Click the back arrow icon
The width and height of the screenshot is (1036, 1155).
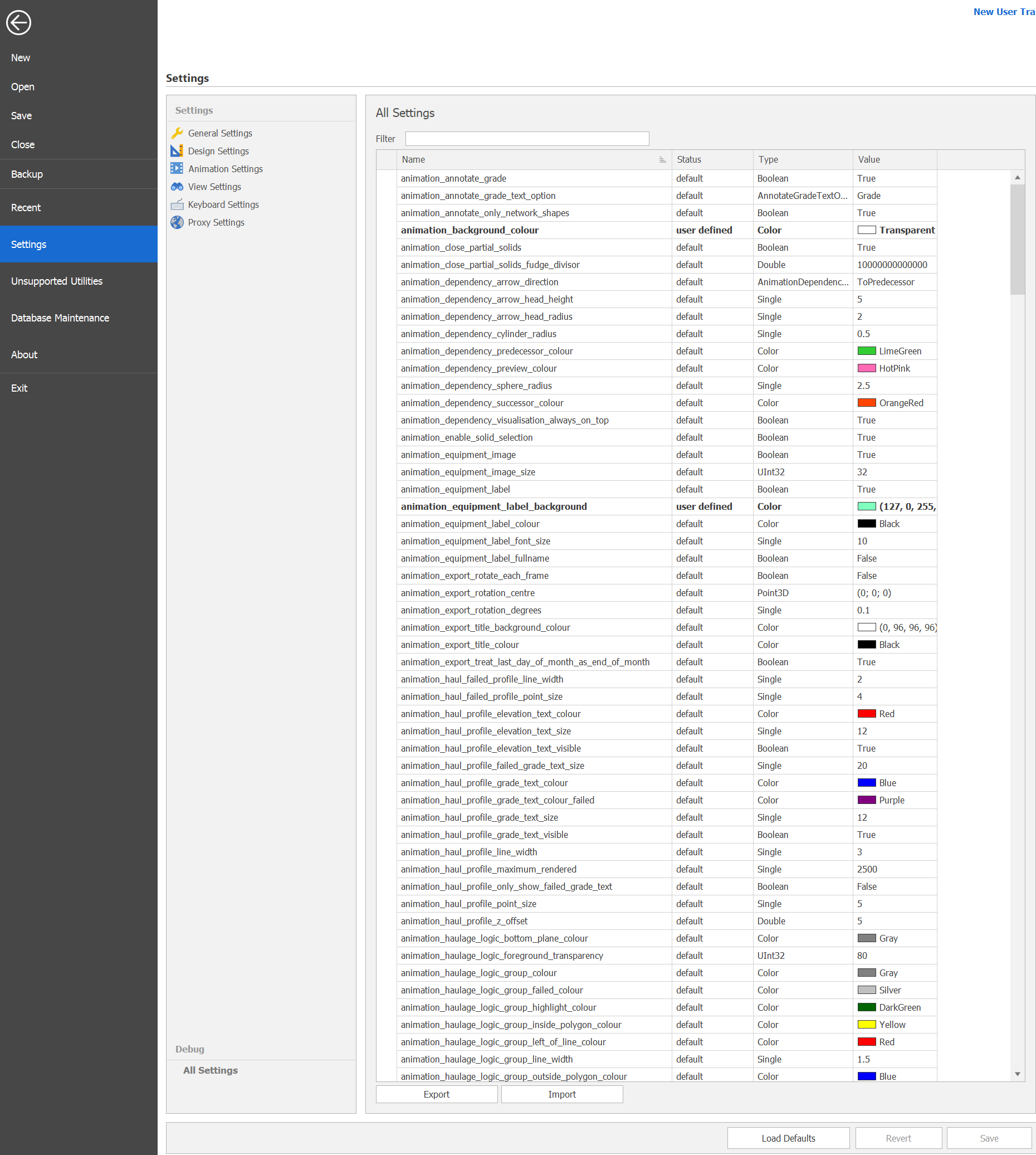coord(19,23)
